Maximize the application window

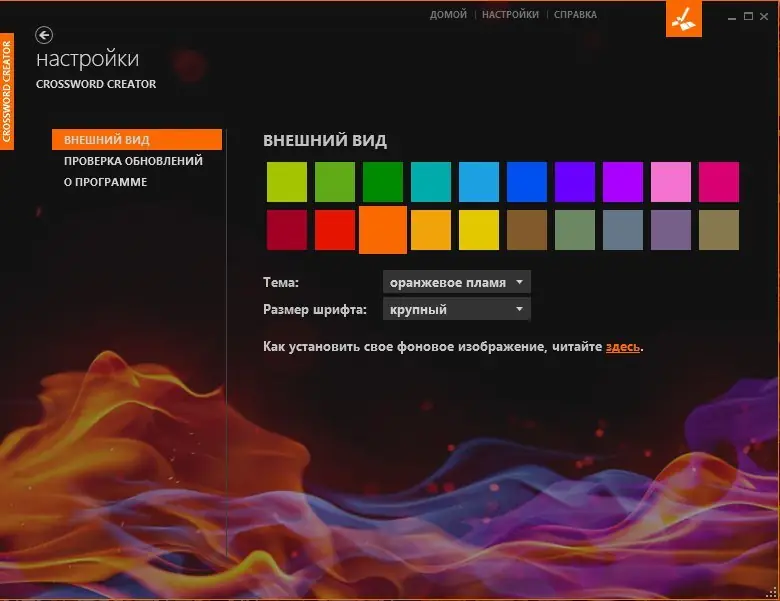(x=748, y=16)
